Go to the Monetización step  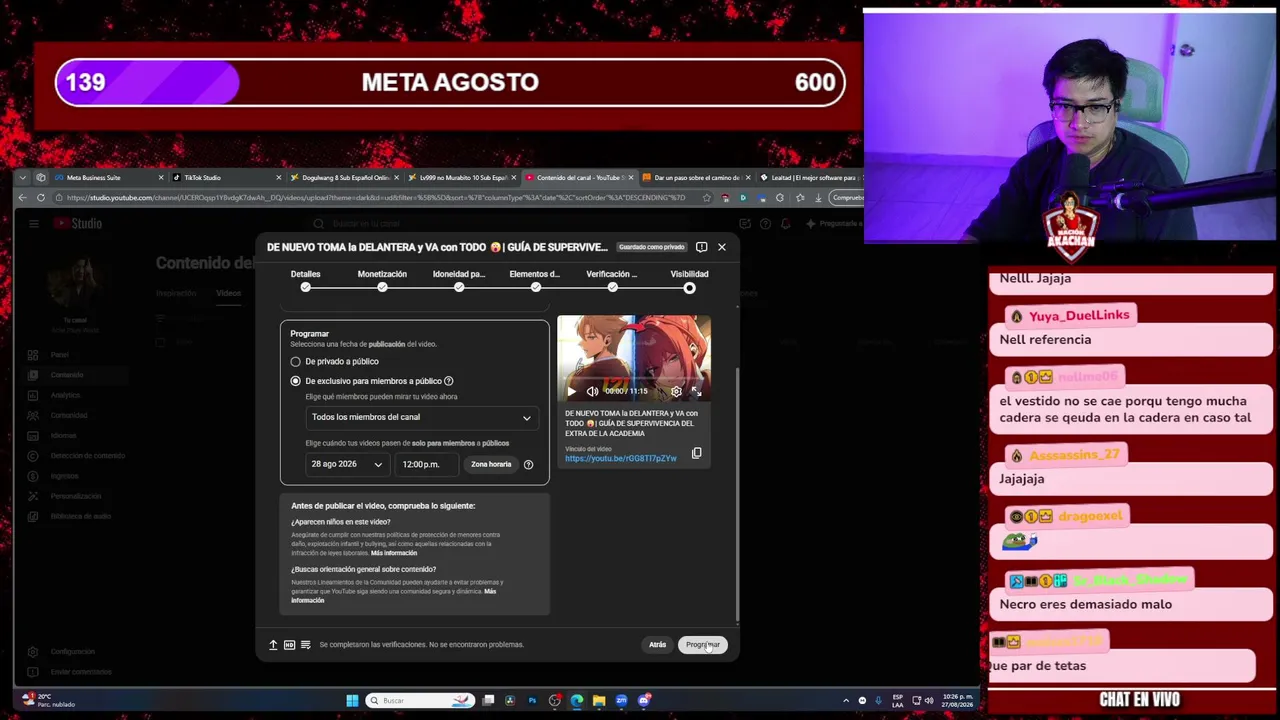click(x=382, y=280)
